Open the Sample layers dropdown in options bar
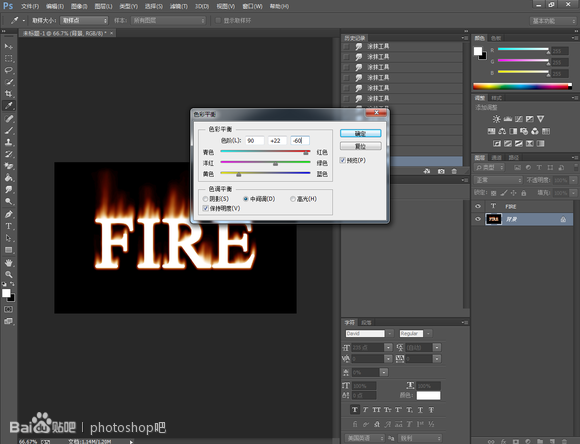 168,20
